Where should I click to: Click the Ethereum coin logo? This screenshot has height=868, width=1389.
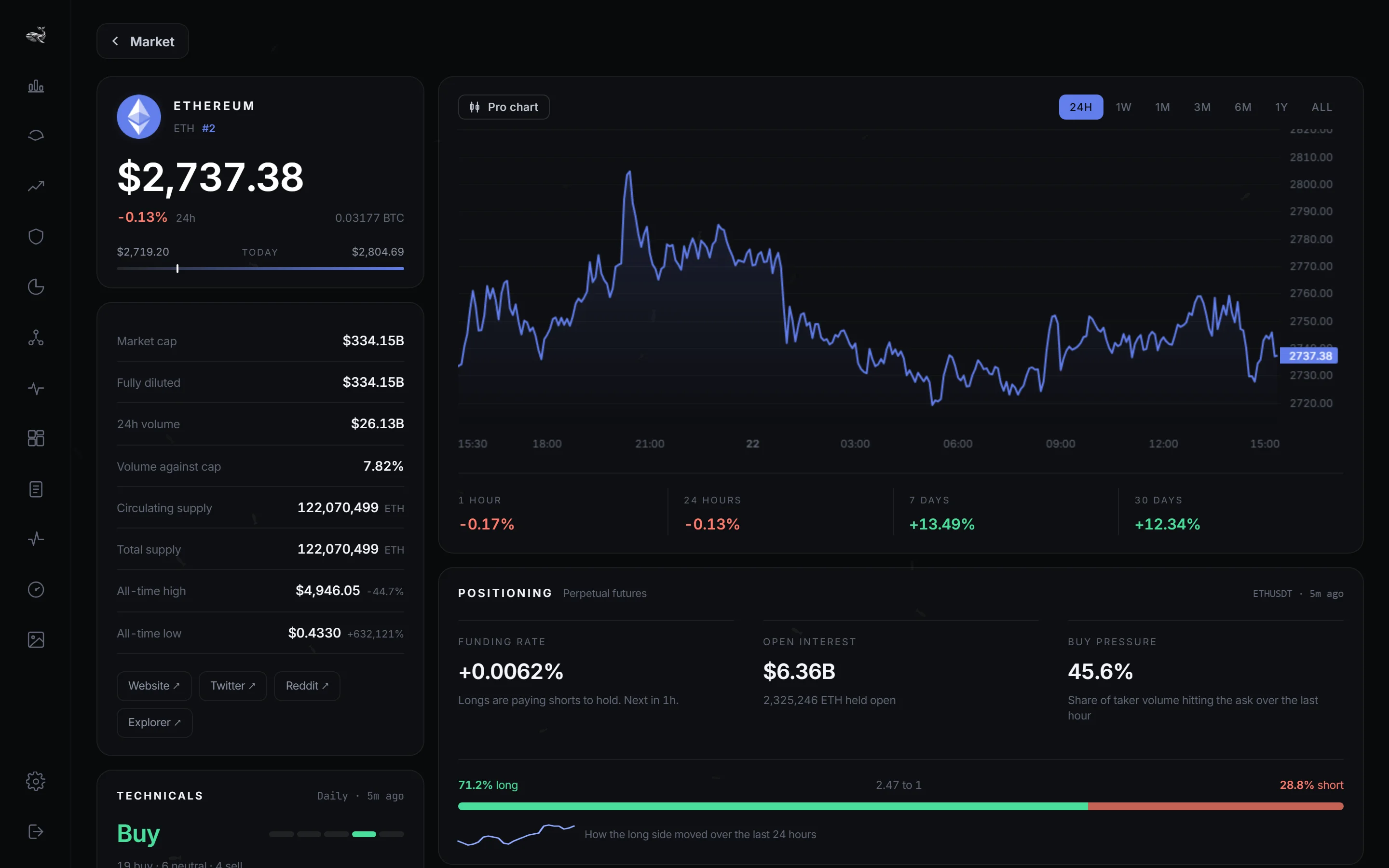[139, 117]
